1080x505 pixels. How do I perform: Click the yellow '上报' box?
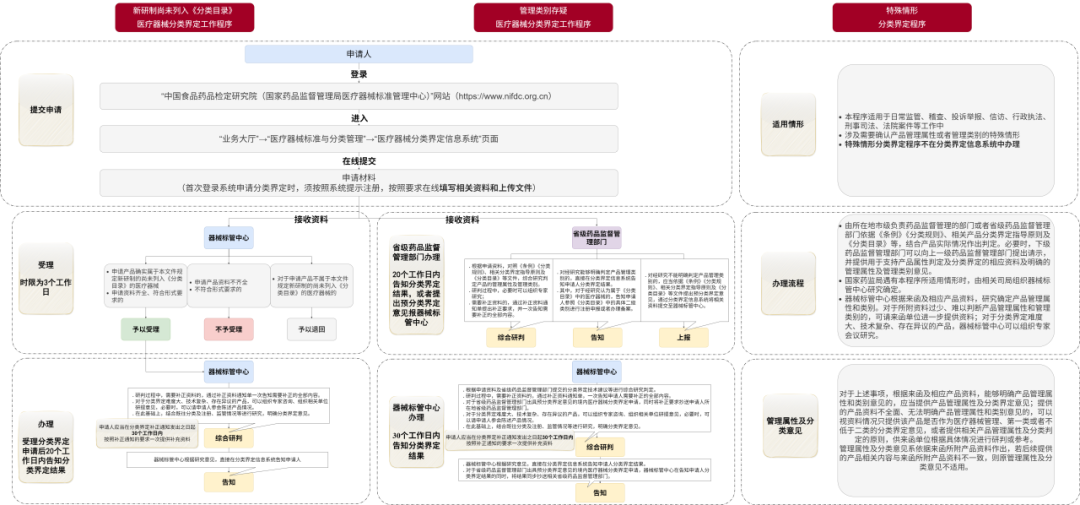683,338
